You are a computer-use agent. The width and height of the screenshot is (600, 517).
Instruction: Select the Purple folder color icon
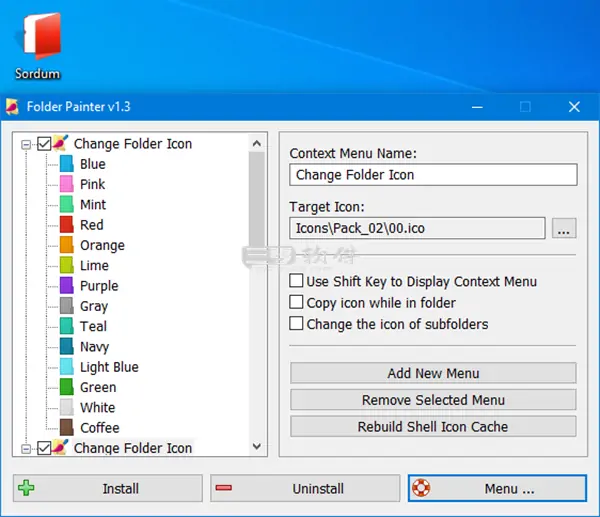click(67, 285)
